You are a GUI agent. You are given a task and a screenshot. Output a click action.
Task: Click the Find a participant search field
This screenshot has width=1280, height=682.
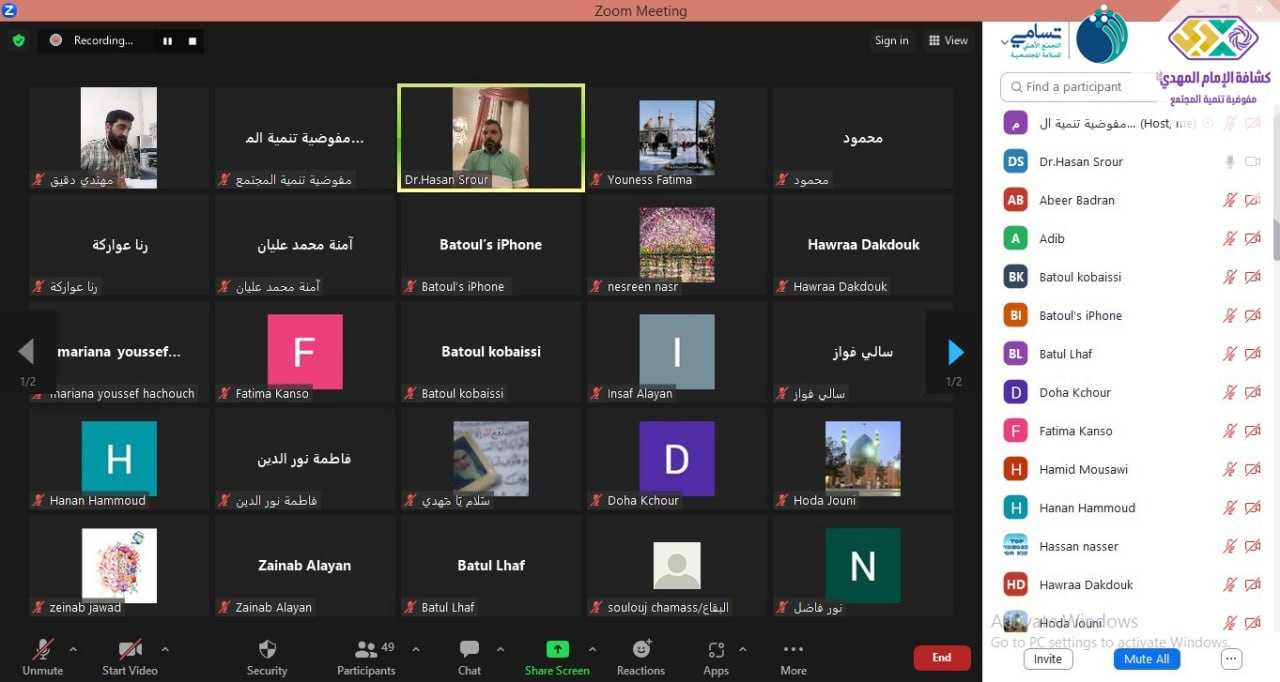click(1075, 87)
